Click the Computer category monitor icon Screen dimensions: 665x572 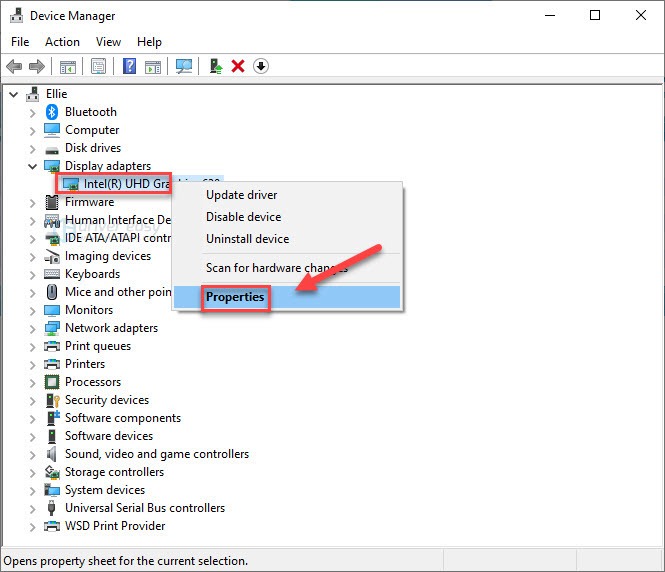click(52, 130)
